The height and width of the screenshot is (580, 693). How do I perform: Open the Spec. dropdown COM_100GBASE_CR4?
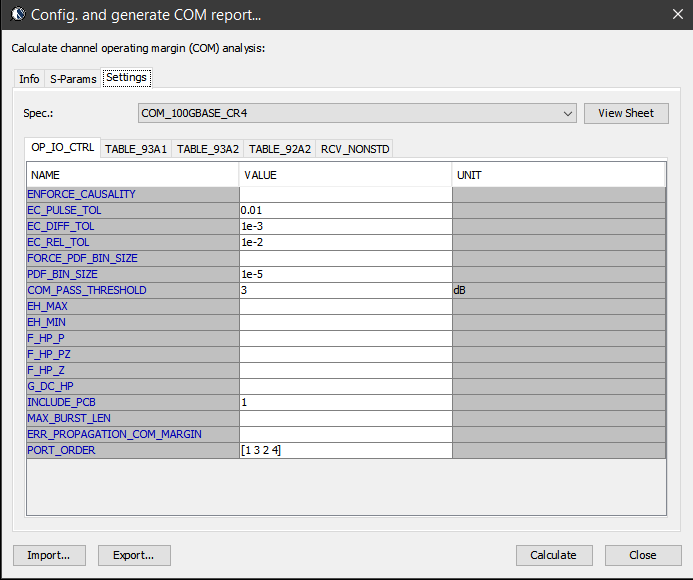357,113
